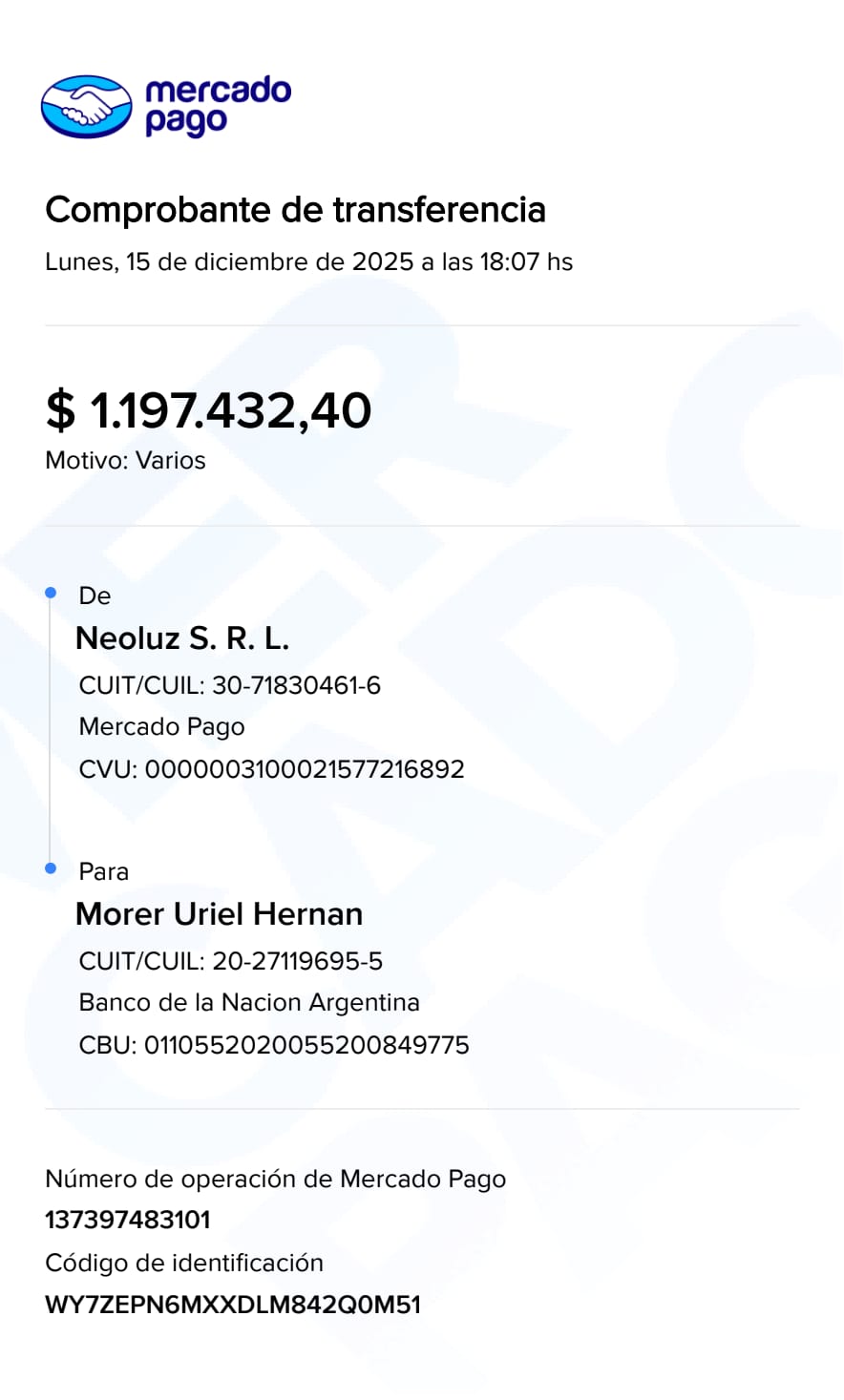Click the sender CUIT/CUIL 30-71830461-6
This screenshot has height=1400, width=844.
pos(229,685)
